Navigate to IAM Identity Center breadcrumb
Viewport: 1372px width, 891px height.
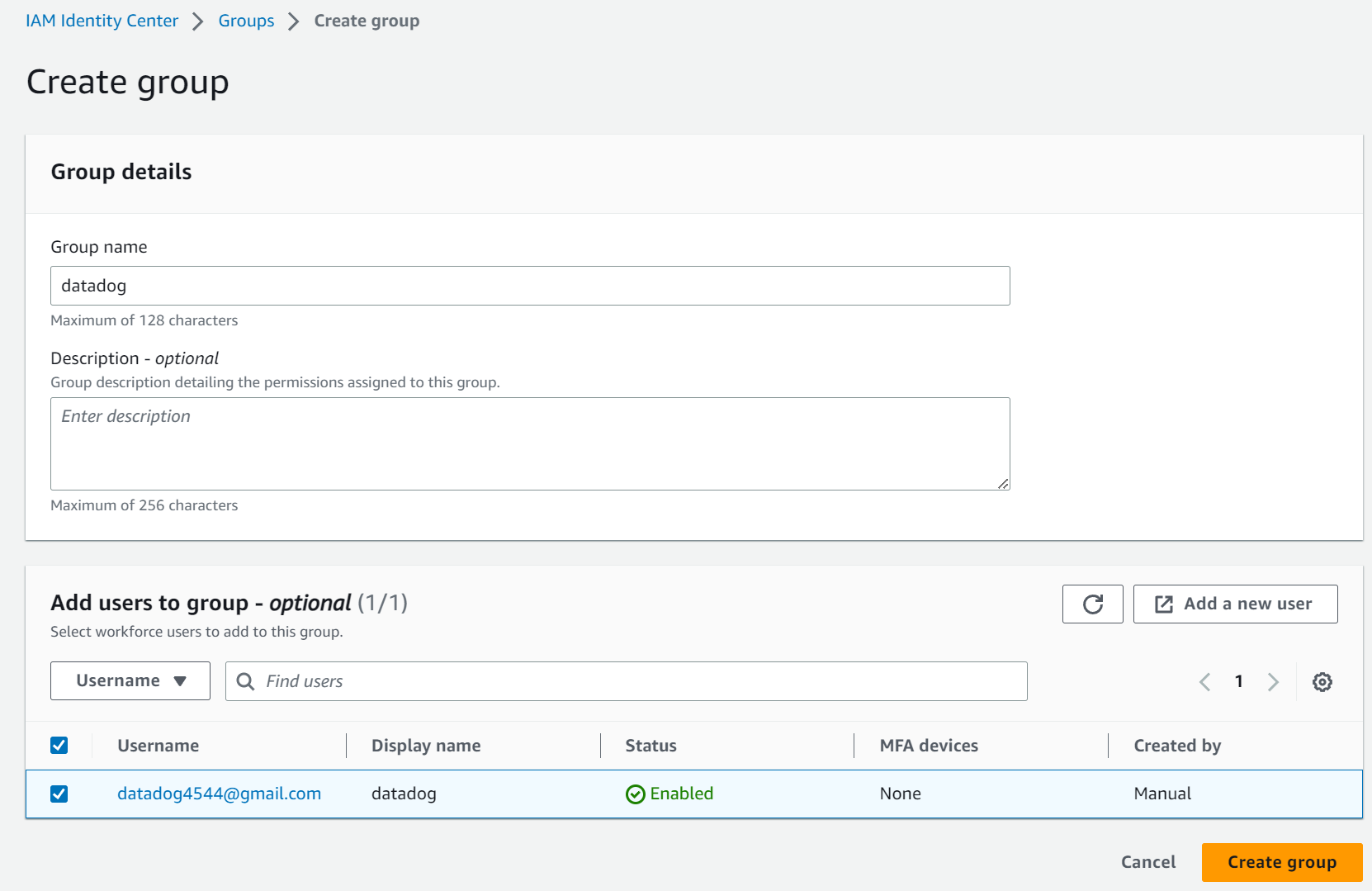point(102,21)
